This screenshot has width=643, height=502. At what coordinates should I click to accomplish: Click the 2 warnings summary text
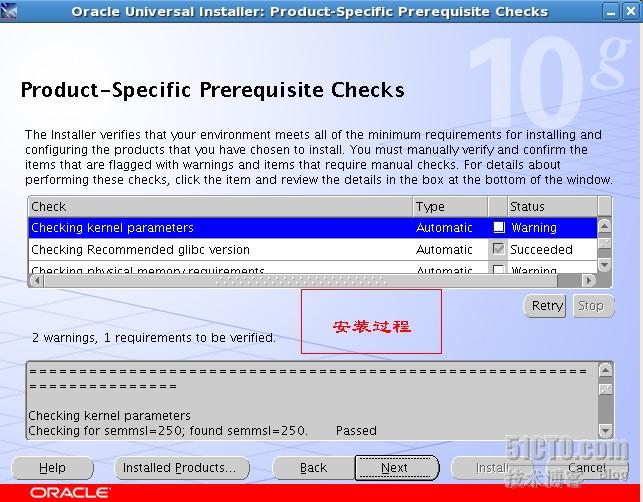coord(154,338)
